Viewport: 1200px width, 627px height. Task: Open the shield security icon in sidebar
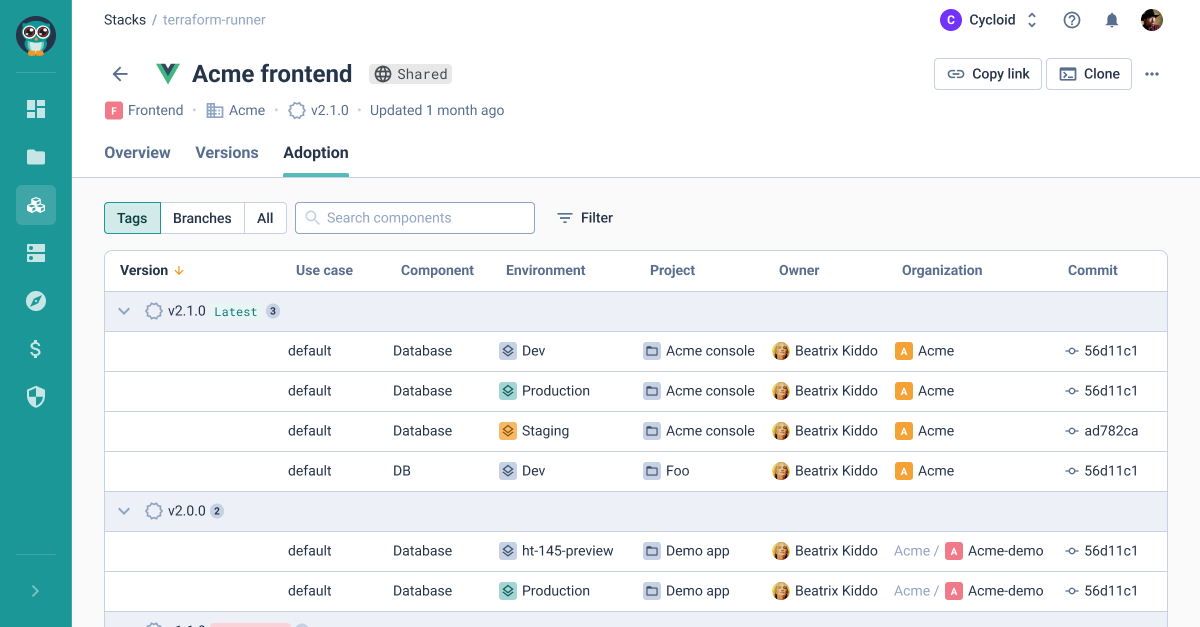pos(36,397)
